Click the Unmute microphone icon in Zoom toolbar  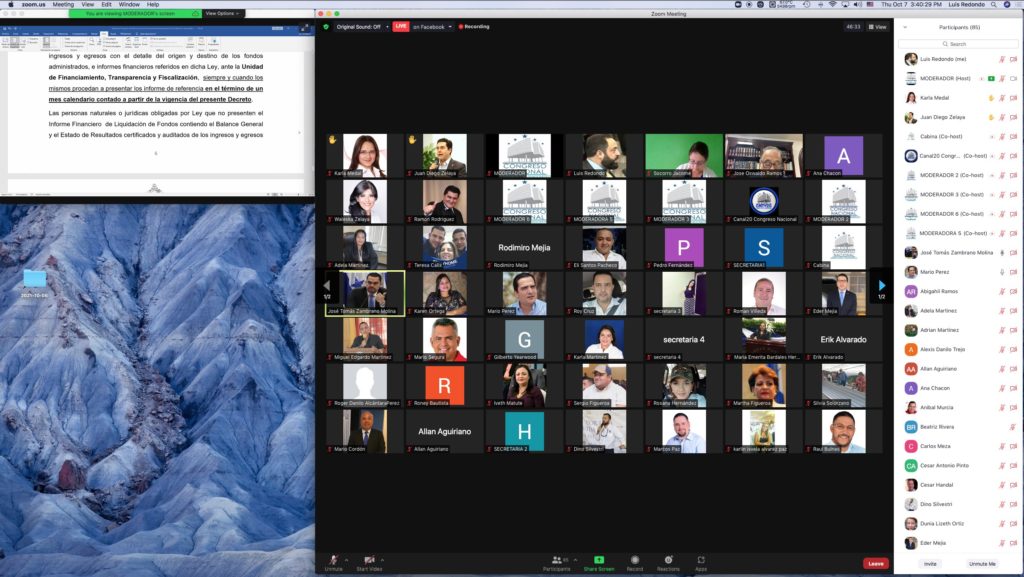[333, 560]
